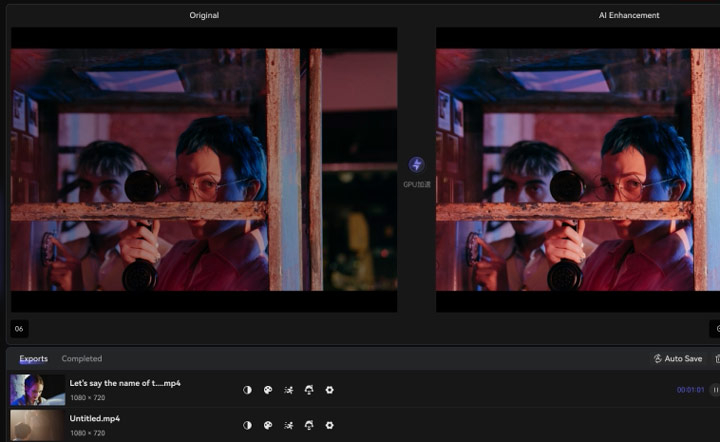The height and width of the screenshot is (442, 720).
Task: Select thumbnail of Let's say the name video
Action: click(x=37, y=390)
